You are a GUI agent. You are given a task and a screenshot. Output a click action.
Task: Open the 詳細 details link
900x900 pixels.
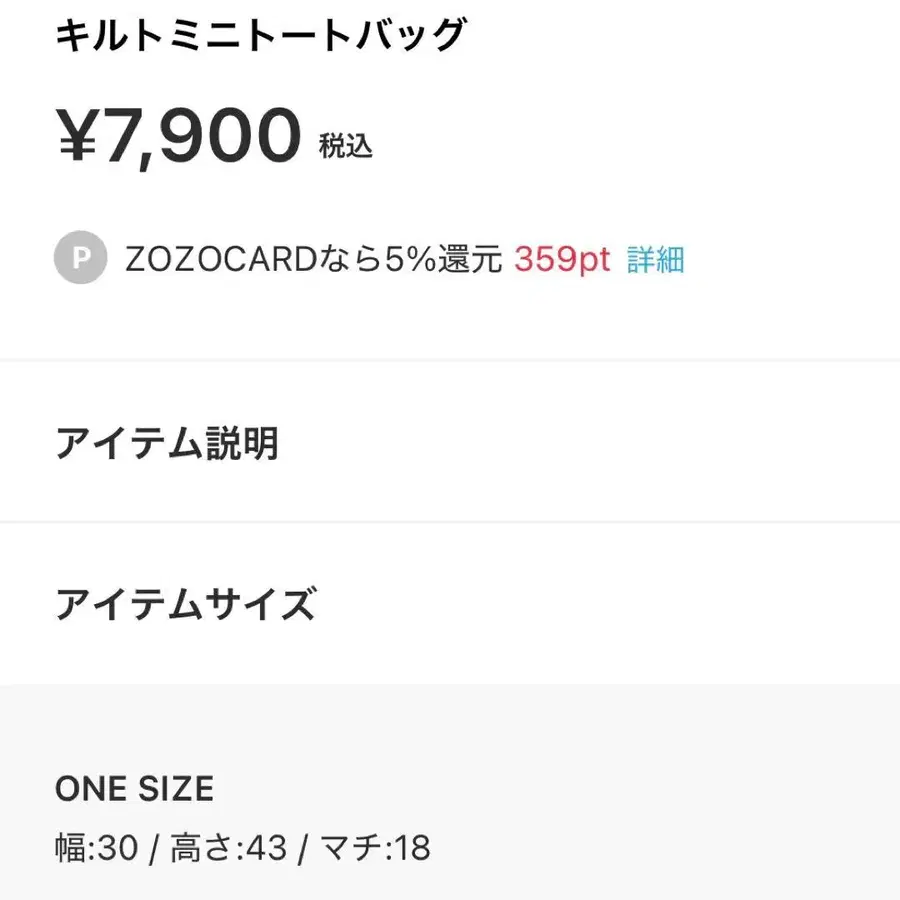pos(654,259)
